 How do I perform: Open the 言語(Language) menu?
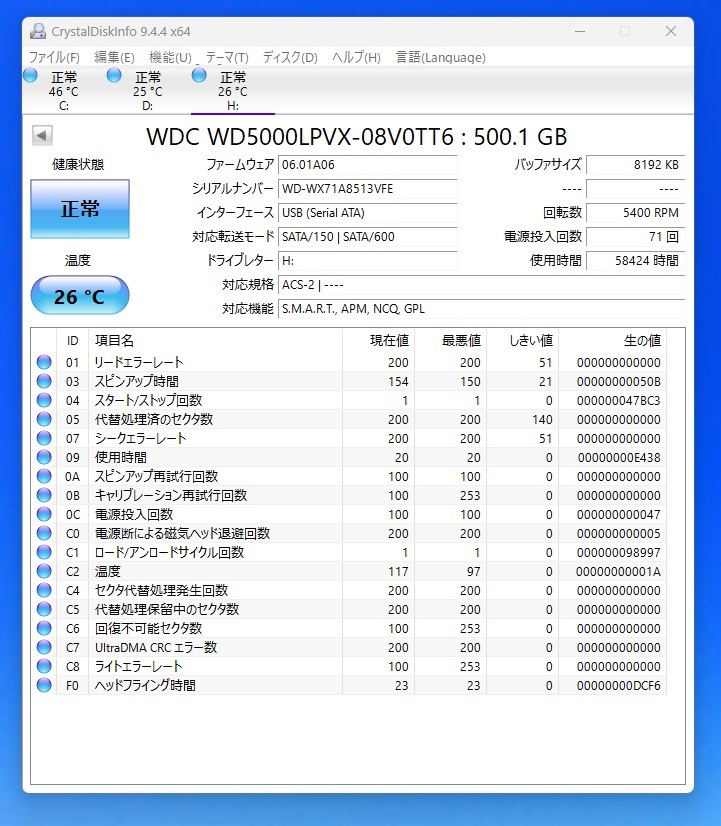pyautogui.click(x=440, y=57)
